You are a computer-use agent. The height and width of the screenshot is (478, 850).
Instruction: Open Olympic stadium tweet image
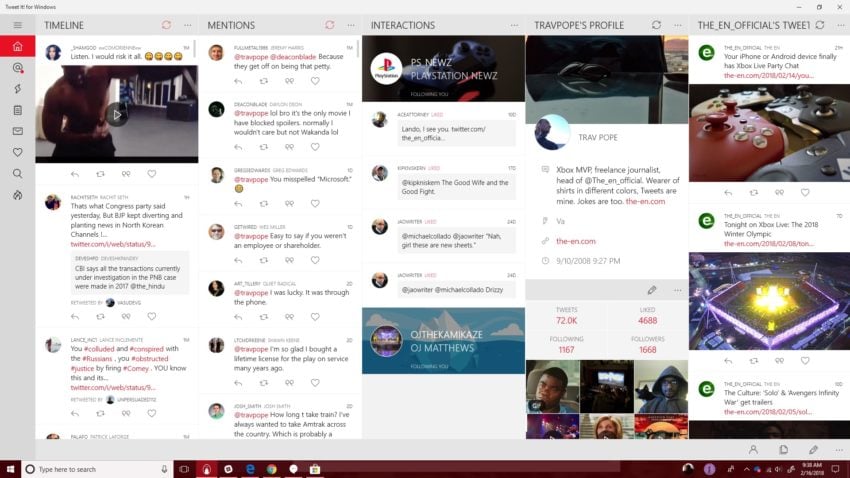(769, 301)
